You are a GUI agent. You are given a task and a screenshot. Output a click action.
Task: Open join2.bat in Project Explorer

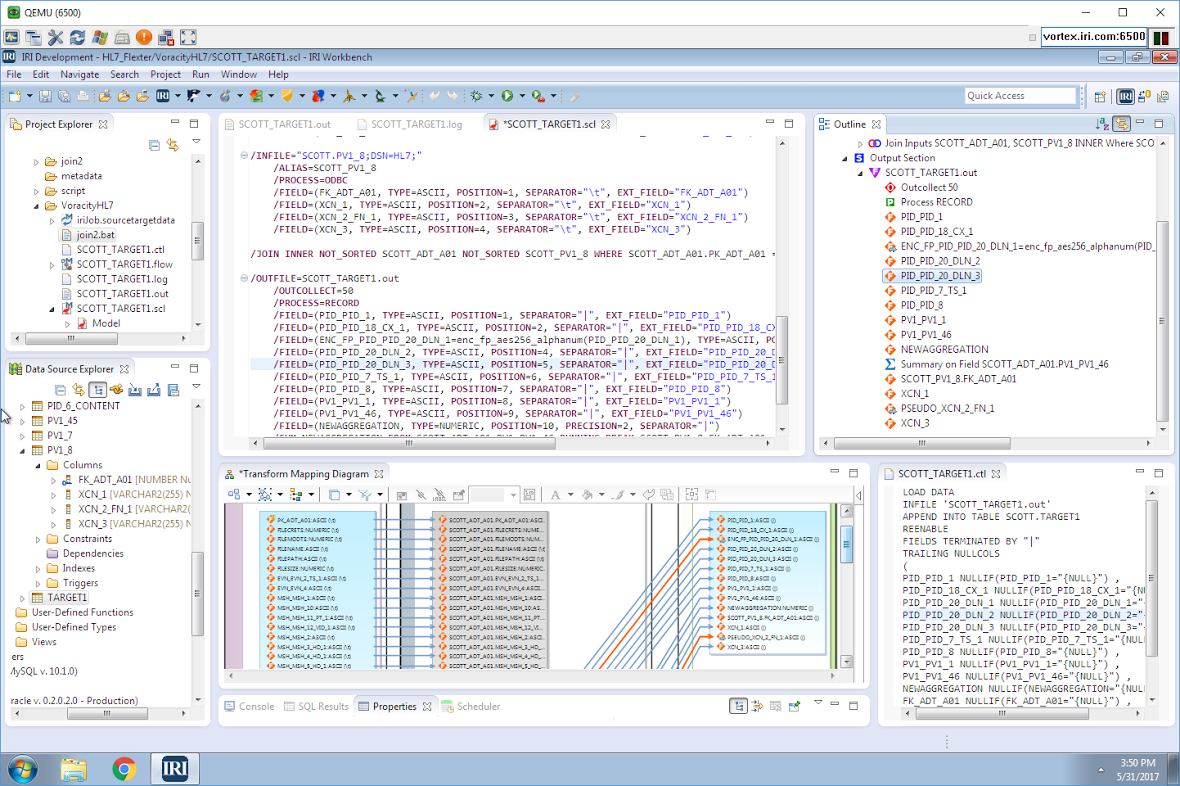[x=96, y=235]
